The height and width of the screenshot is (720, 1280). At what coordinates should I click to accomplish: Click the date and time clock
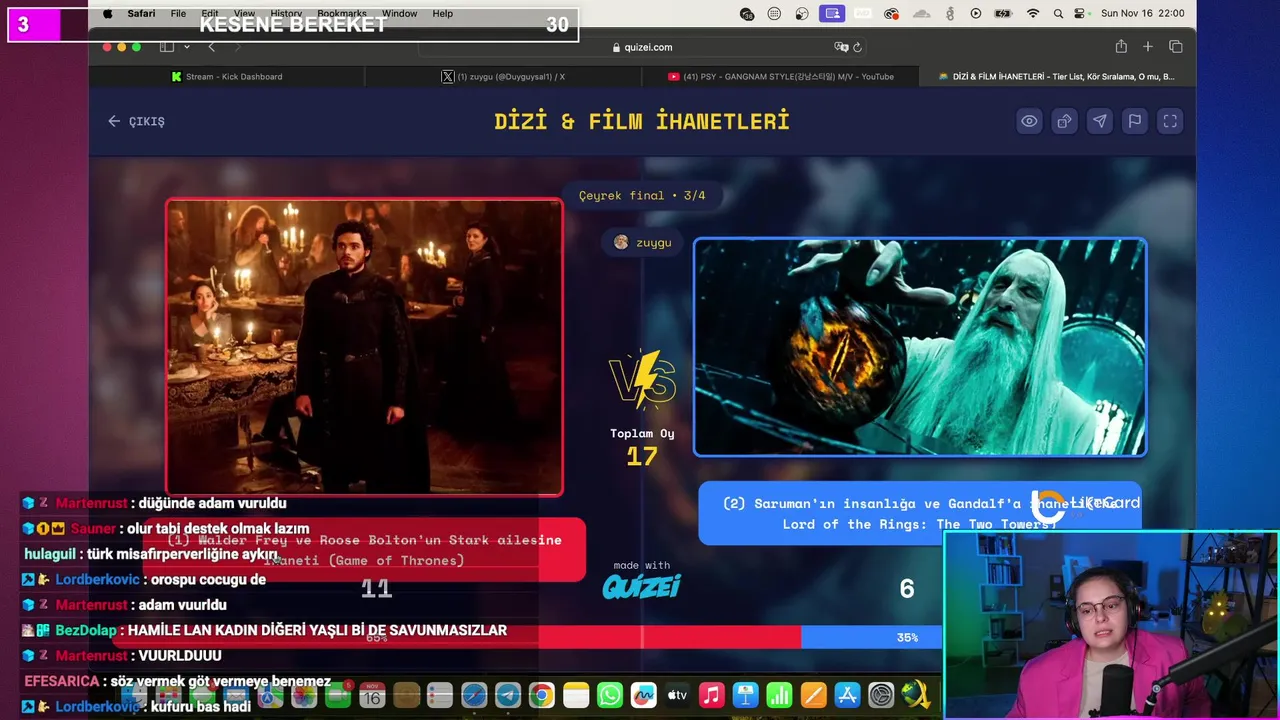(1142, 14)
